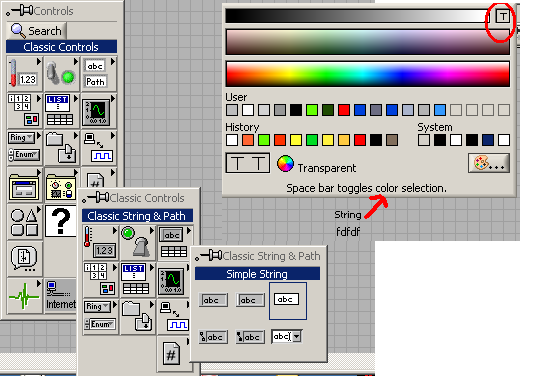Select amber swatch in History row

[x=344, y=140]
